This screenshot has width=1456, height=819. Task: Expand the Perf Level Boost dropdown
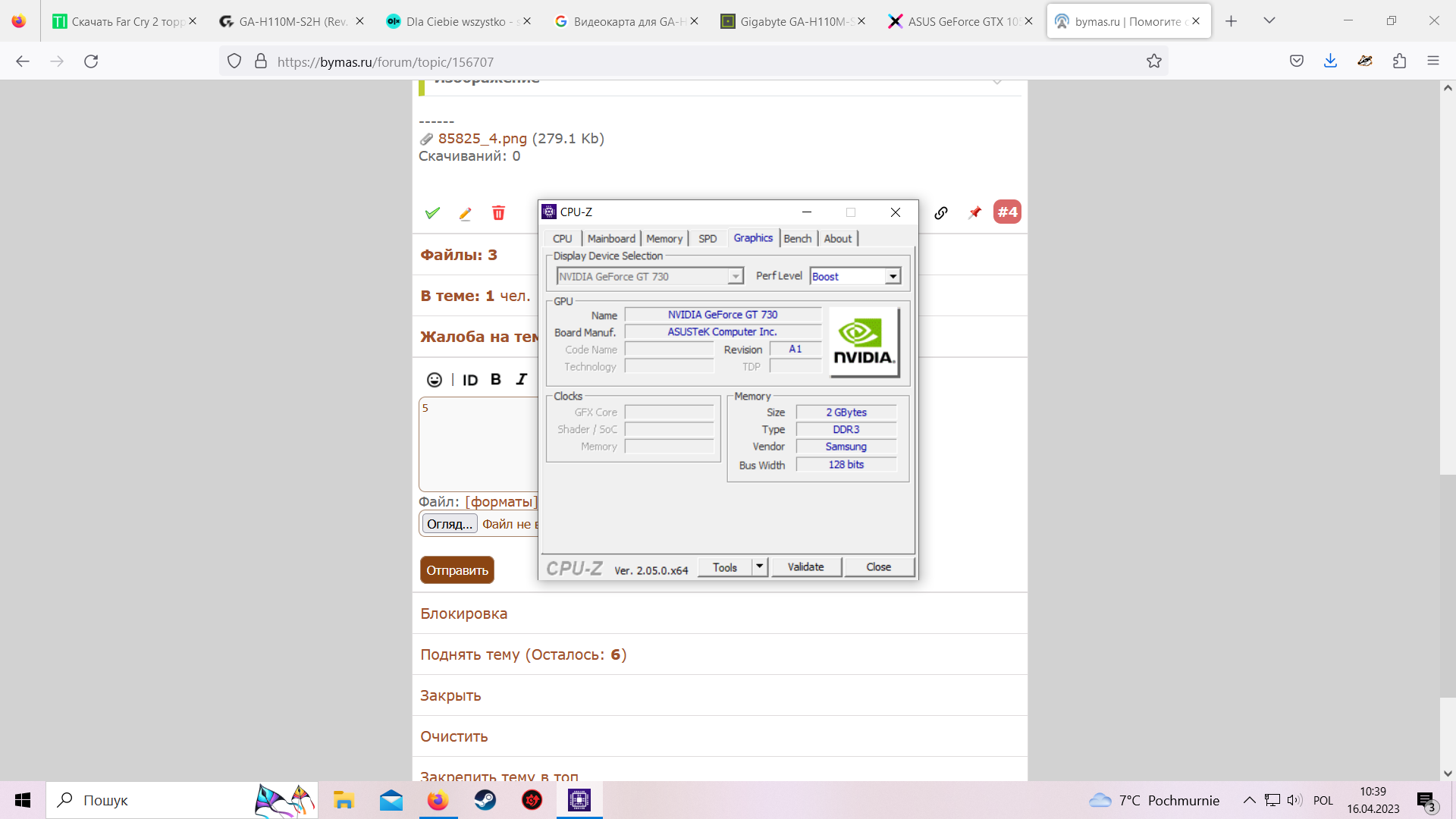click(x=893, y=277)
